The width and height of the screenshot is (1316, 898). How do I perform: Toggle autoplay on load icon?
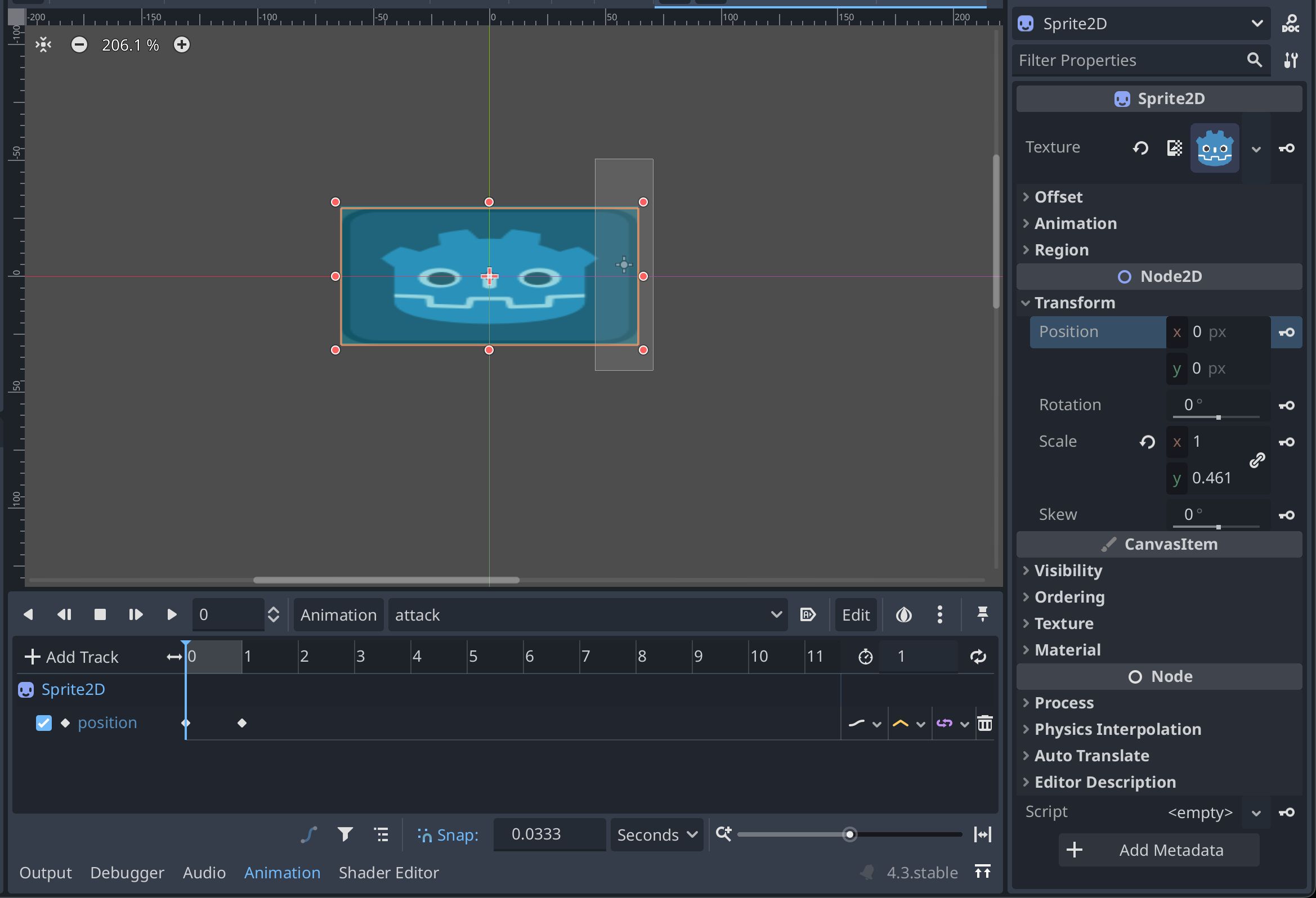(808, 614)
